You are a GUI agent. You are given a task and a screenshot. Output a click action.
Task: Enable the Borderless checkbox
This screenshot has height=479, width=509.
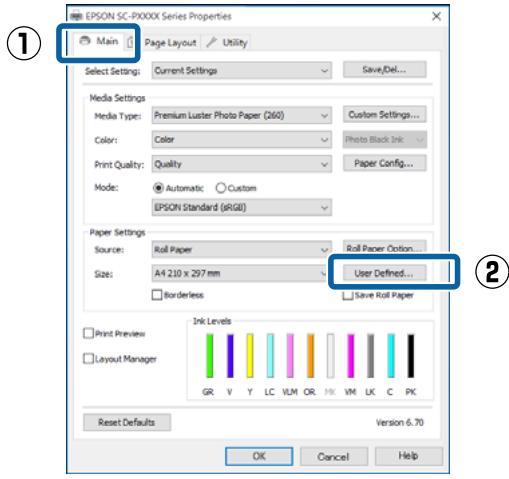tap(157, 295)
